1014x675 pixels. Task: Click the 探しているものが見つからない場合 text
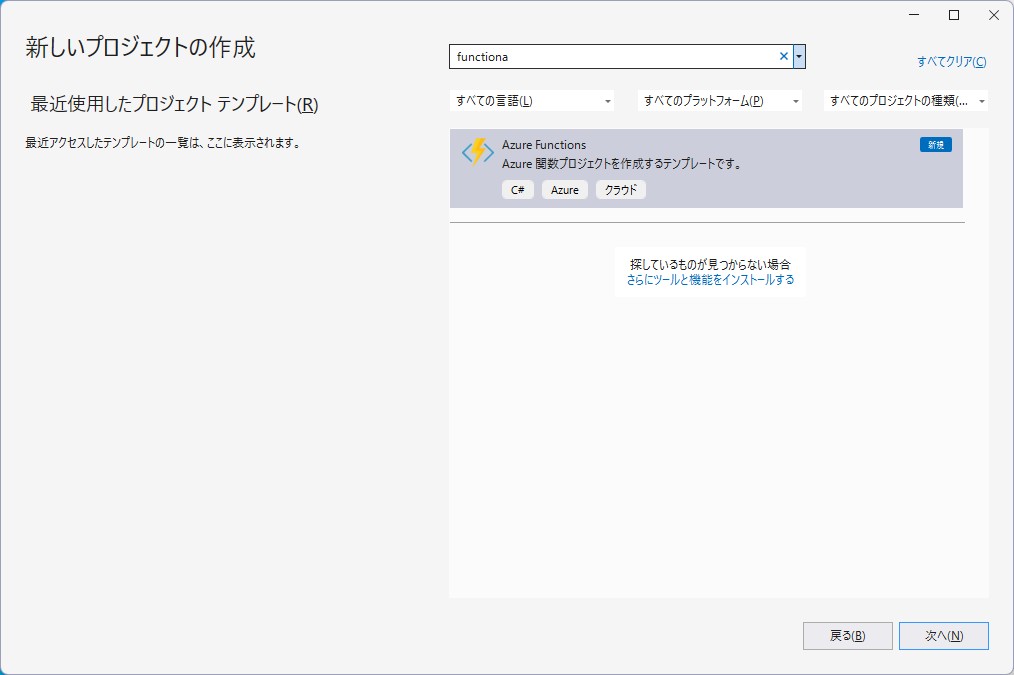(x=710, y=264)
